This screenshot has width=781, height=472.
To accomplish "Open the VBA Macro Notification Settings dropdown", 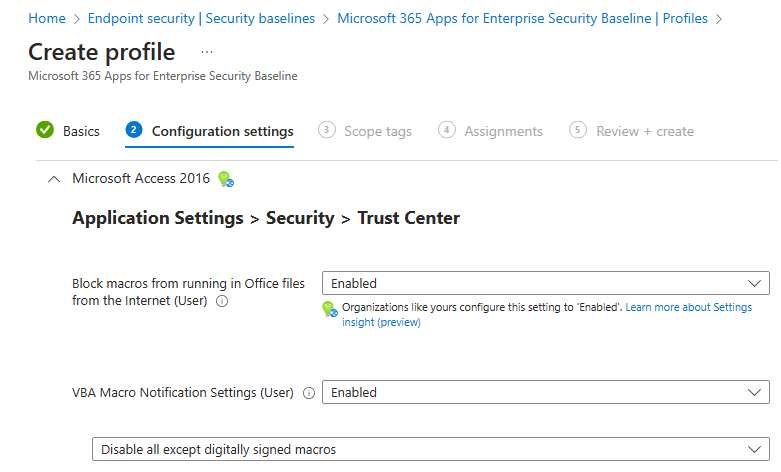I will coord(545,393).
